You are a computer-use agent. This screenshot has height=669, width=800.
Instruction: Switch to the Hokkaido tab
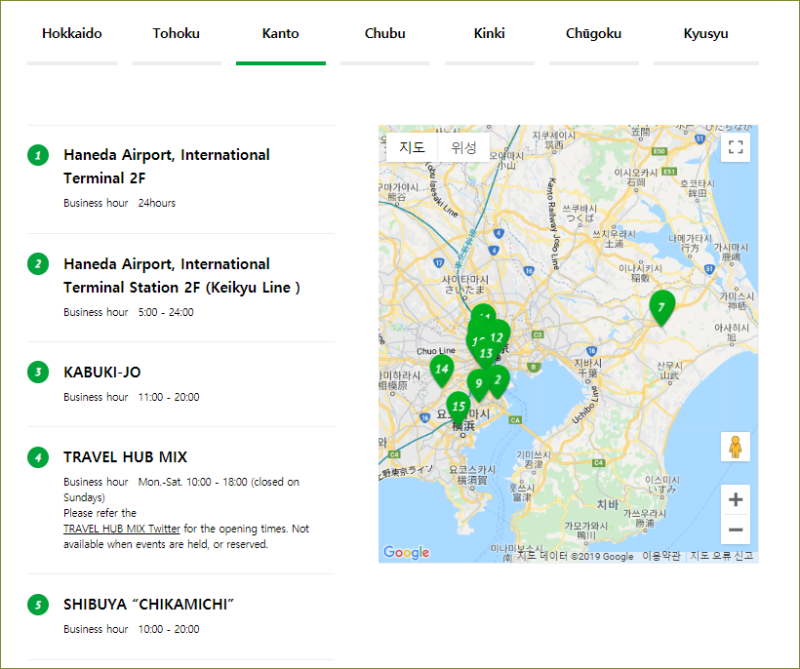point(72,34)
